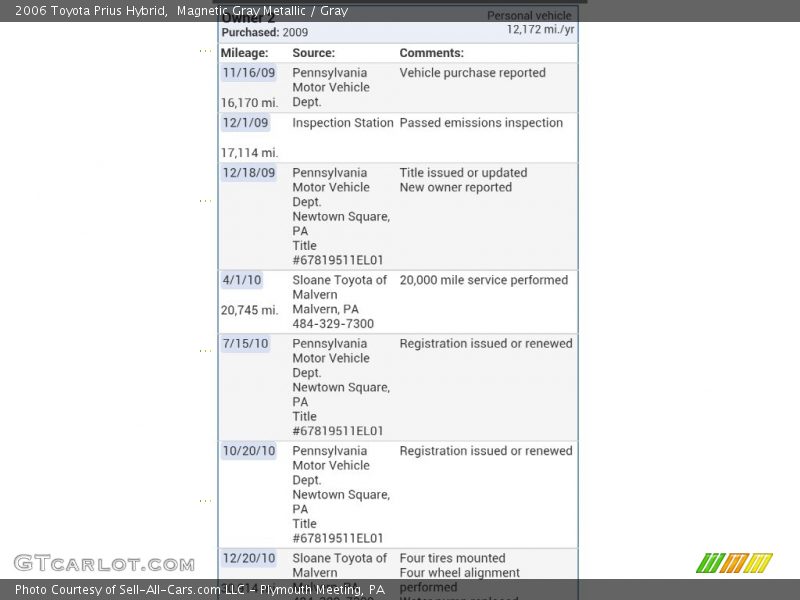Click the Source column header
800x600 pixels.
click(x=314, y=53)
